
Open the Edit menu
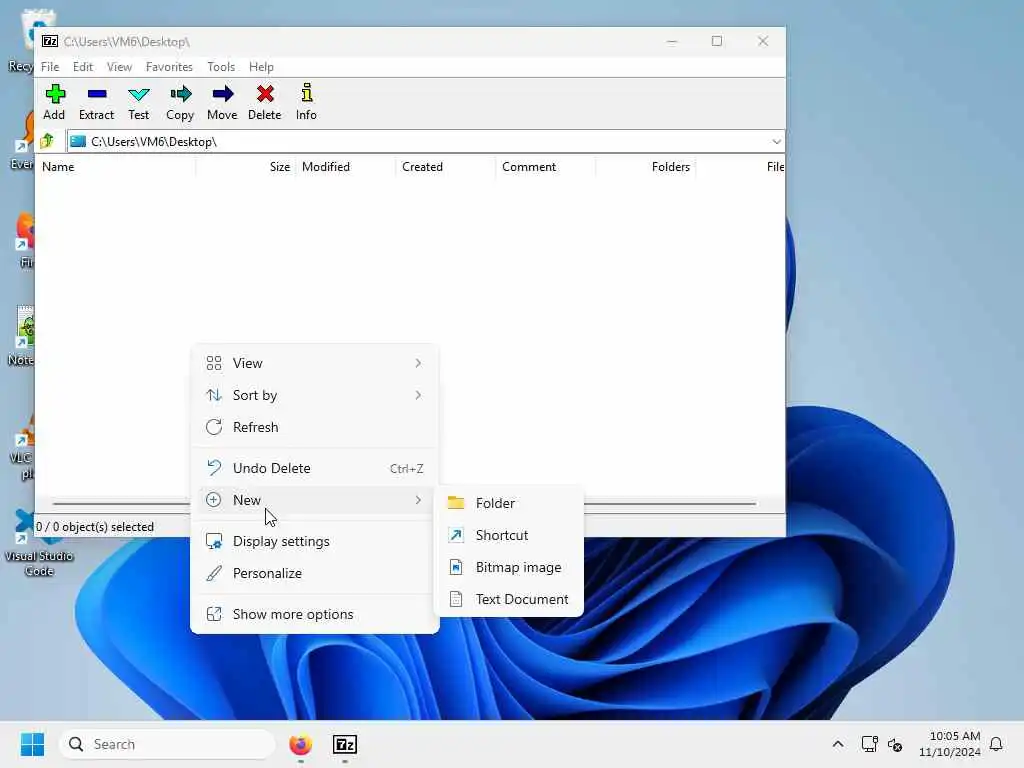point(82,67)
